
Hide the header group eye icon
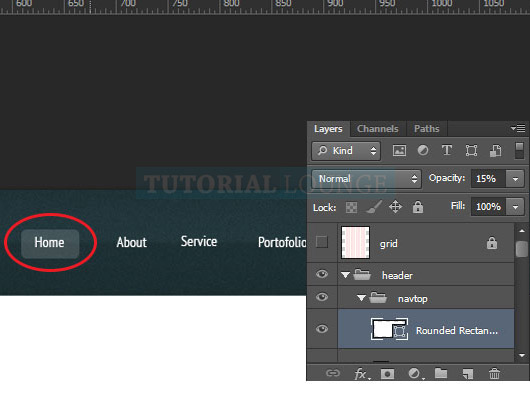[x=322, y=274]
